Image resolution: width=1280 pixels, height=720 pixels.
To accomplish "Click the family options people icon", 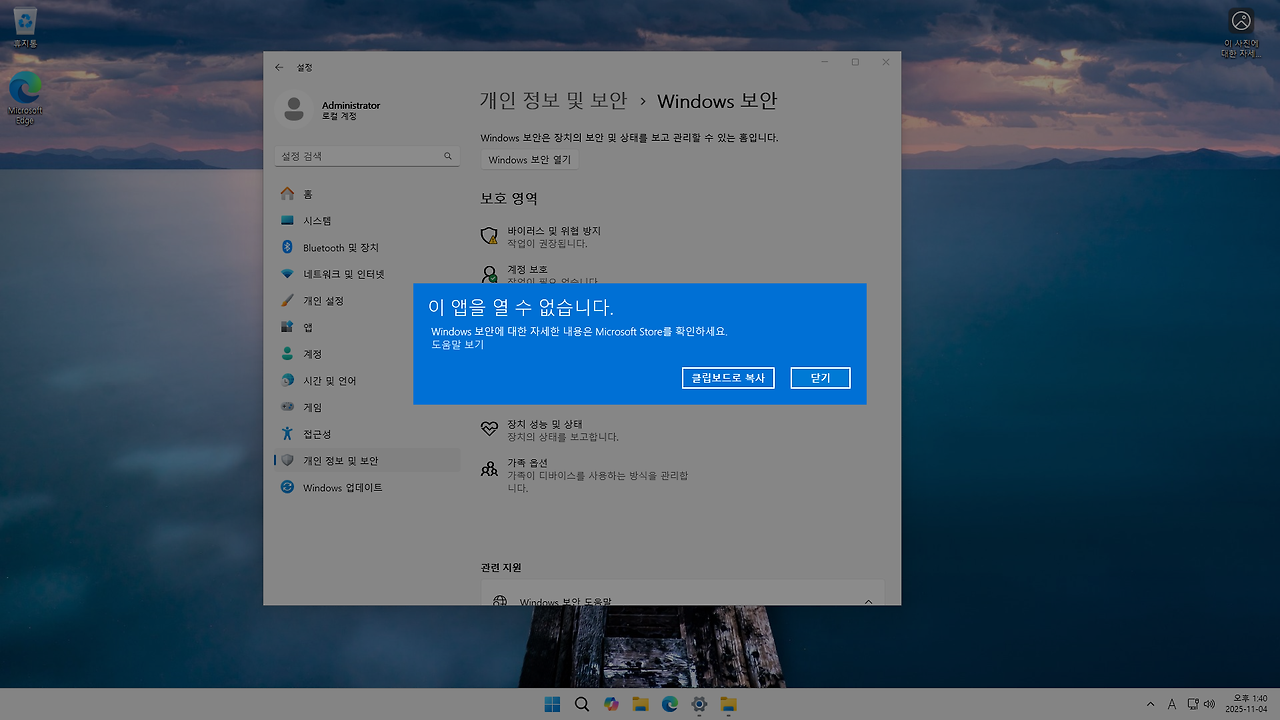I will point(489,468).
